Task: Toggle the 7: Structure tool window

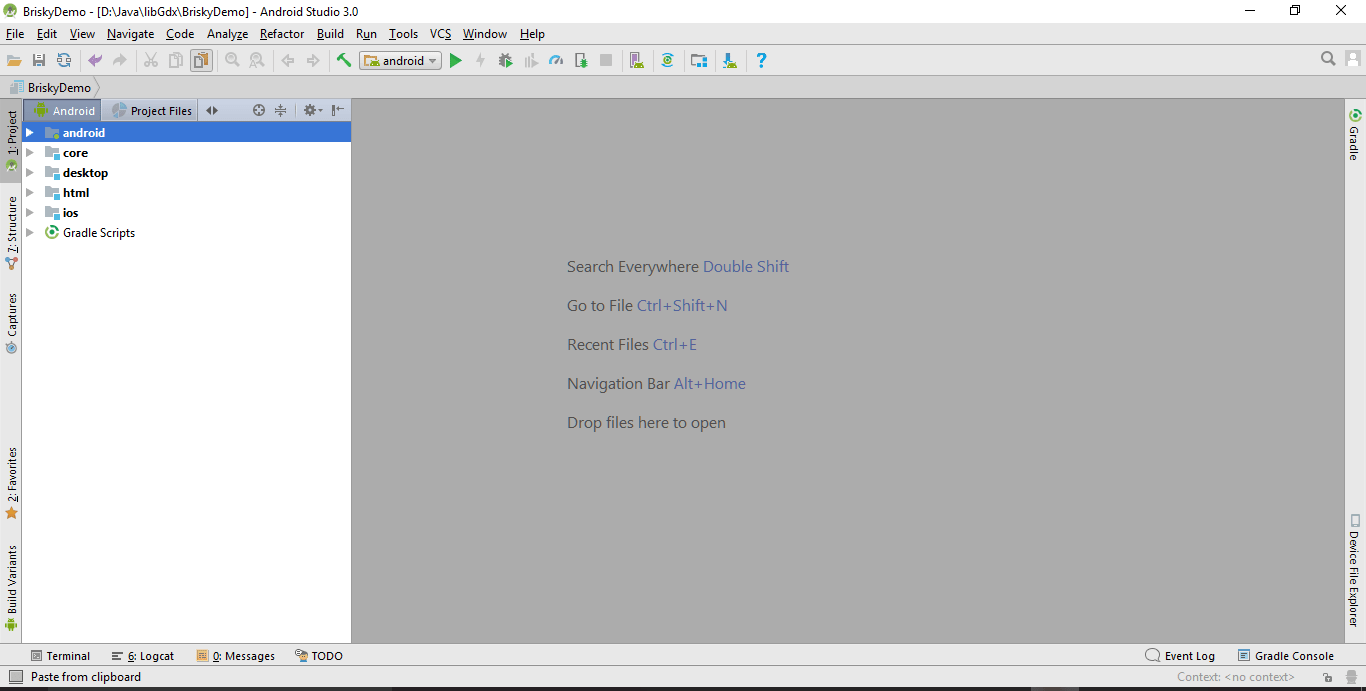Action: (11, 233)
